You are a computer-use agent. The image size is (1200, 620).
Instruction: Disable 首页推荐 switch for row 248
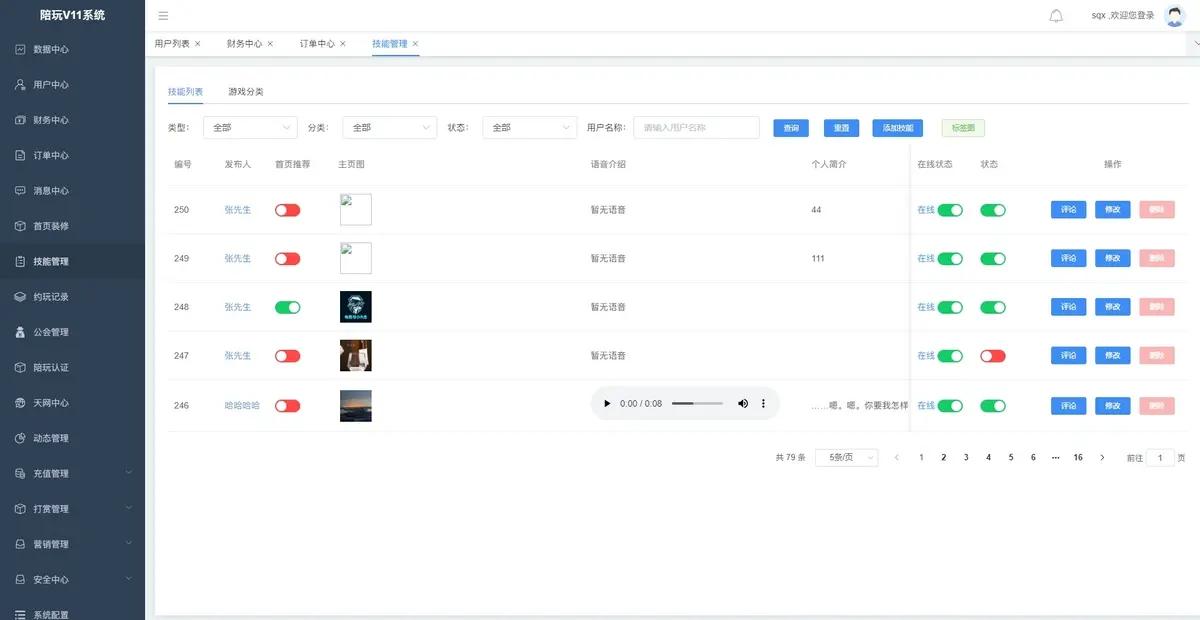287,307
